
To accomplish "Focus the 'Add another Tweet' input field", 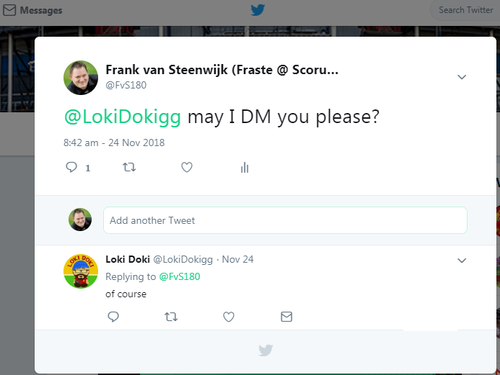I will 285,220.
